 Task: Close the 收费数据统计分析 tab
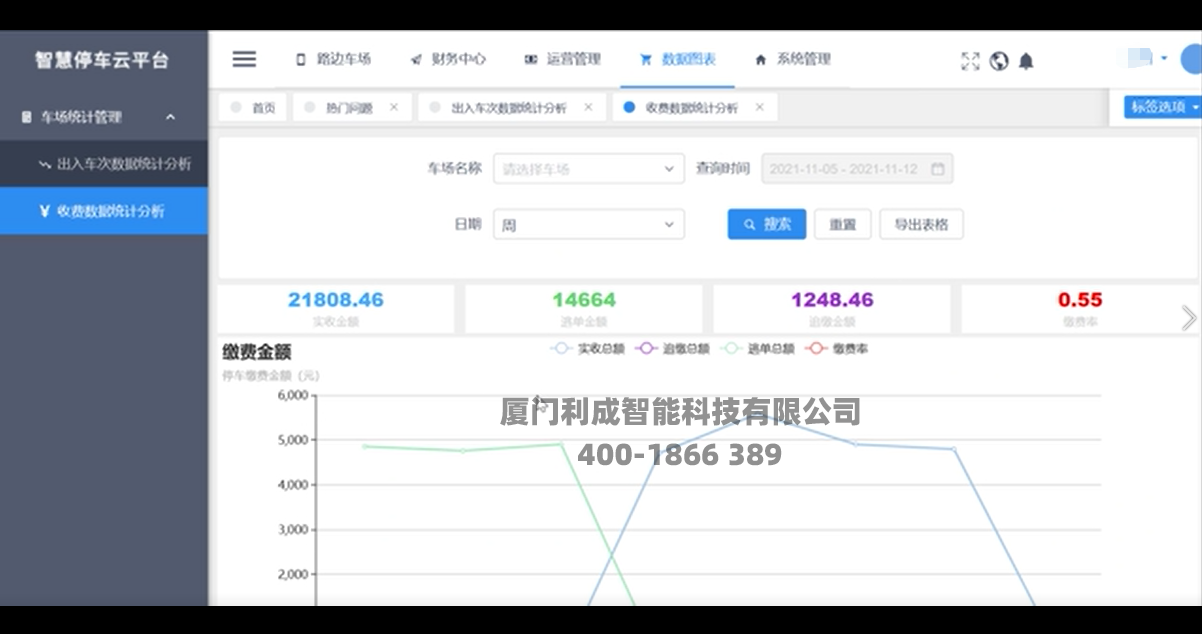tap(760, 107)
